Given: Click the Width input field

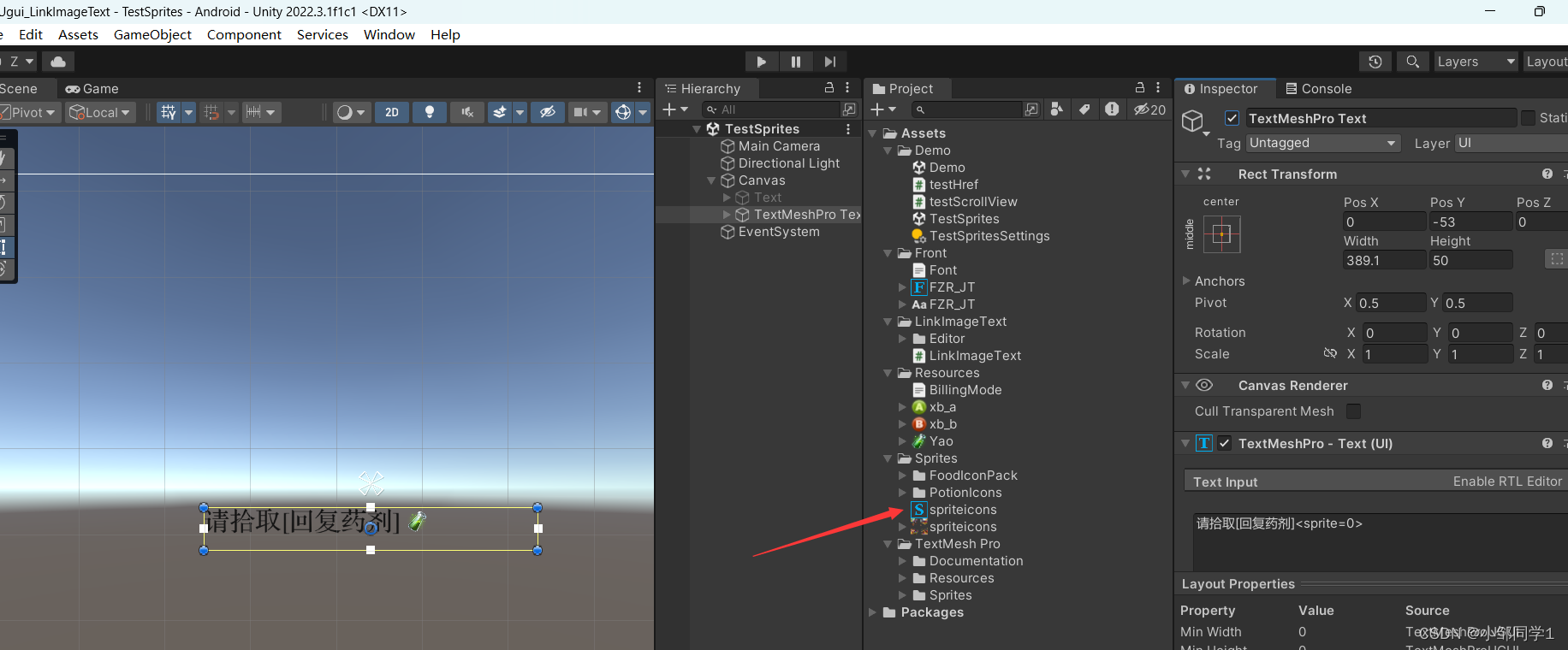Looking at the screenshot, I should 1384,260.
